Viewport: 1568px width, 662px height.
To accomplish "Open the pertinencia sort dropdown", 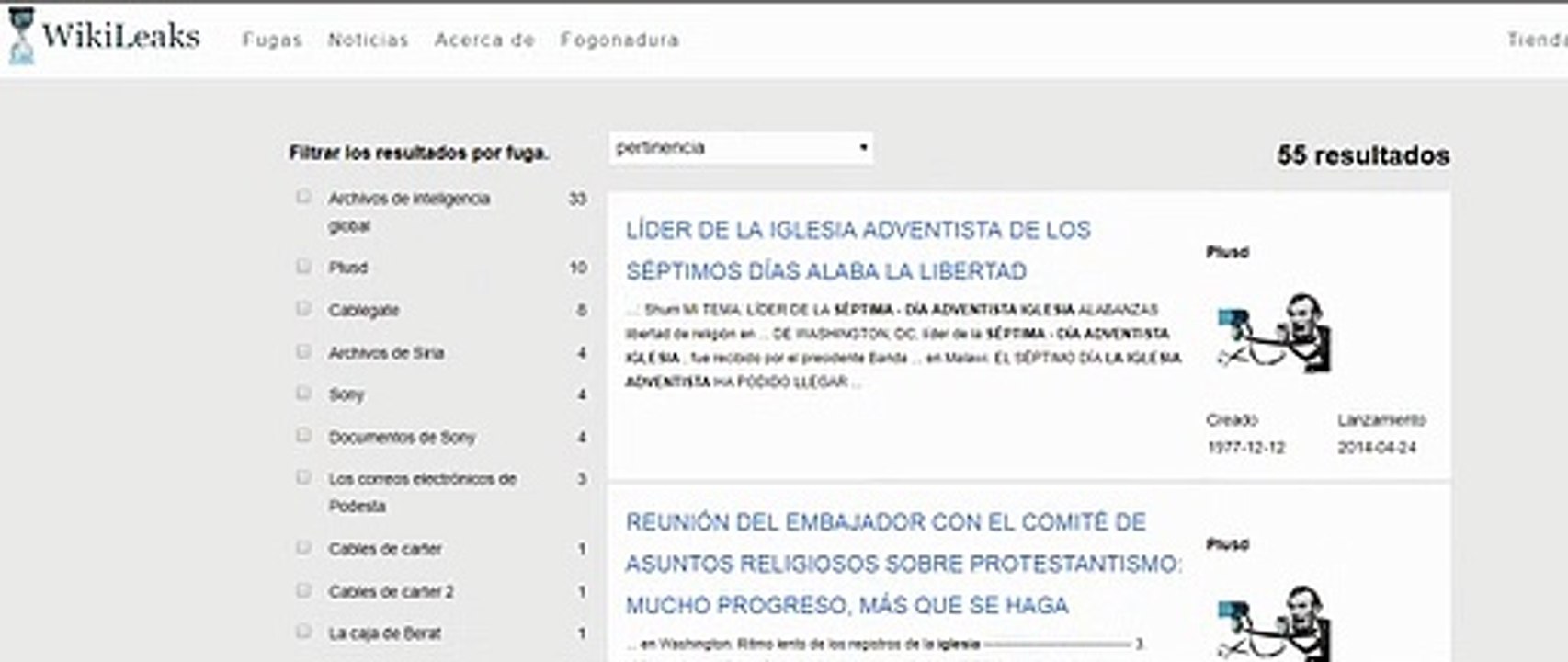I will coord(741,148).
